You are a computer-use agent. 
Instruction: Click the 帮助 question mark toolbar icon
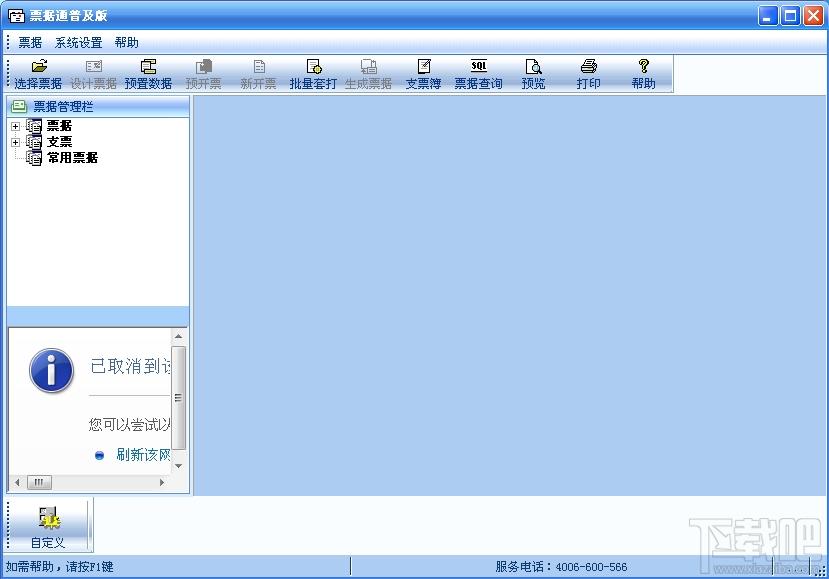(643, 74)
